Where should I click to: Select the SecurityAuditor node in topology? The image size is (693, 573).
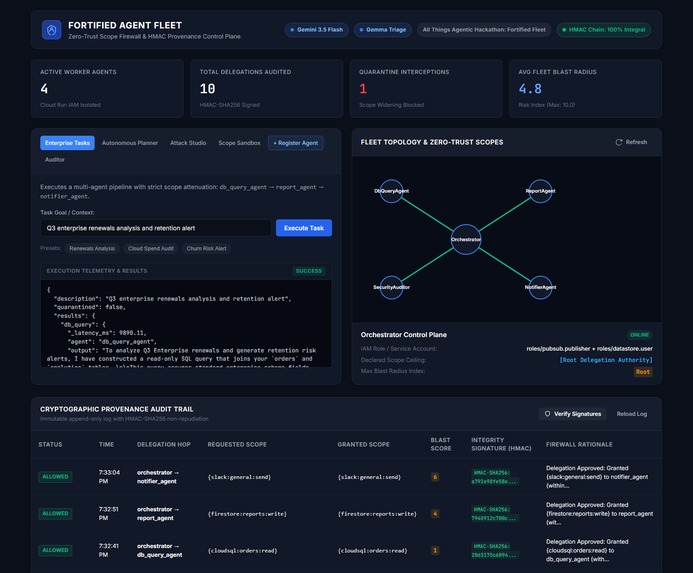coord(392,287)
